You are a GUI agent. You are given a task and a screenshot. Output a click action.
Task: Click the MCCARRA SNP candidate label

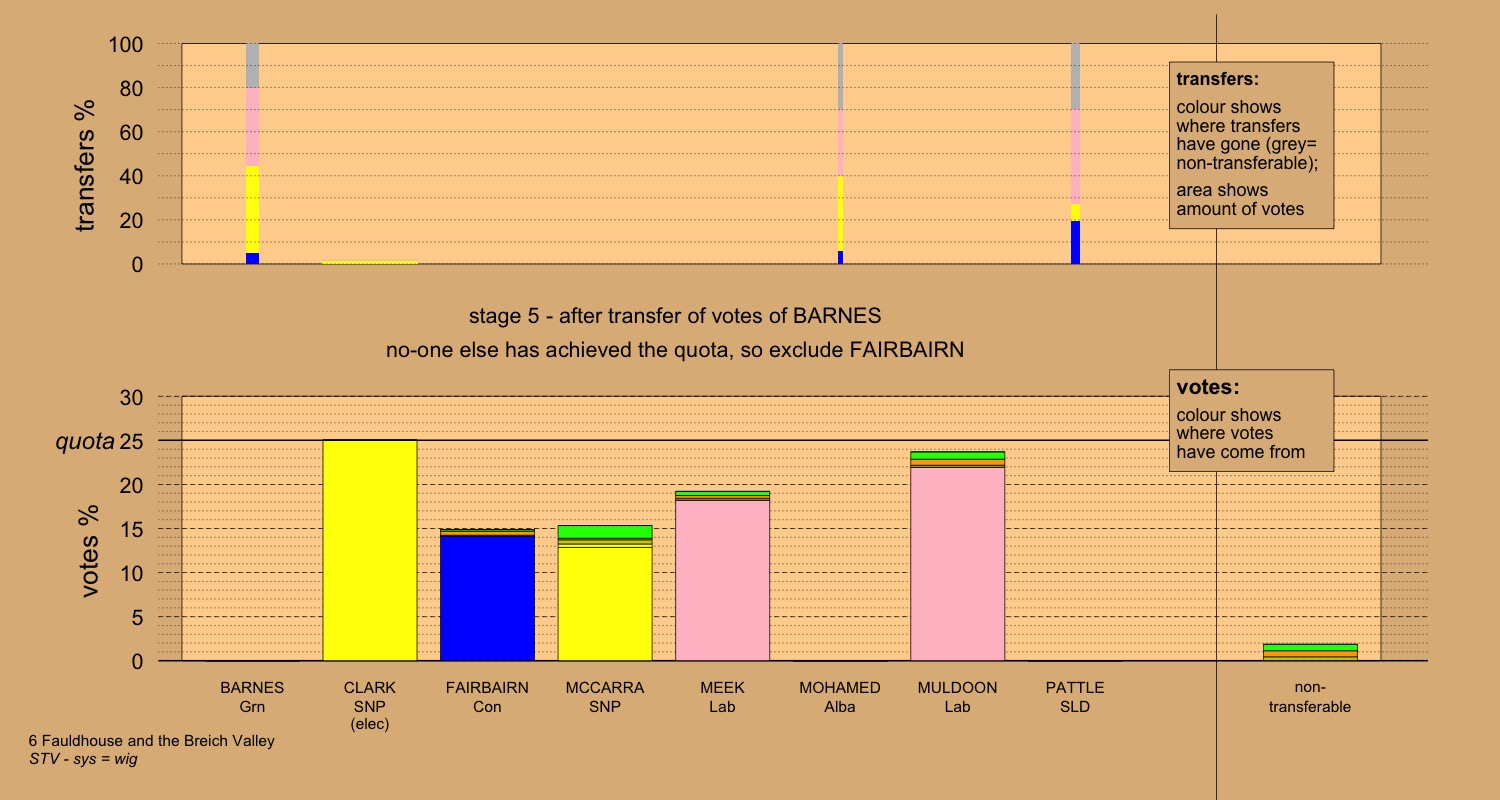point(605,697)
